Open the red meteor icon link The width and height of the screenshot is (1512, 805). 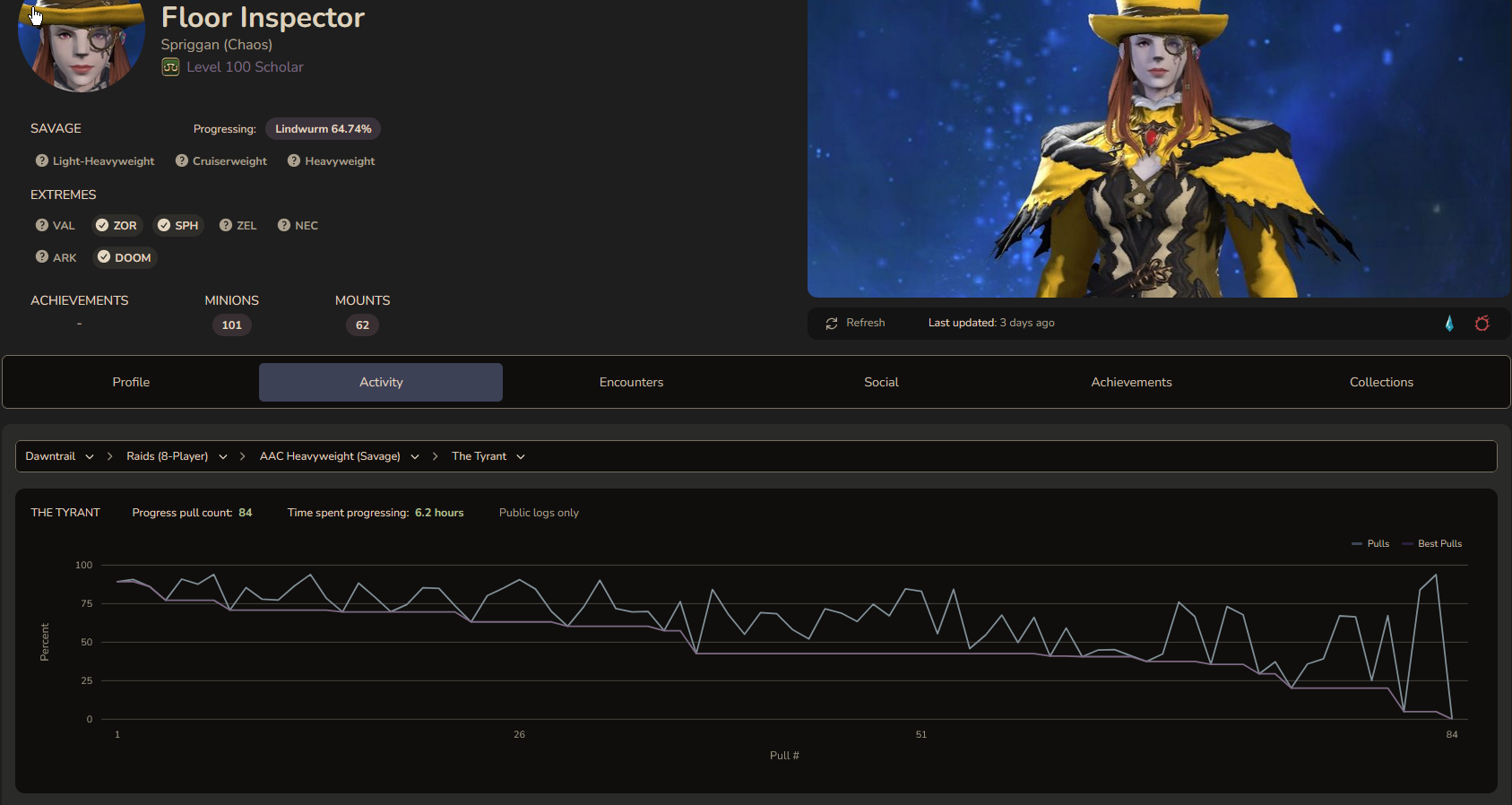1482,324
